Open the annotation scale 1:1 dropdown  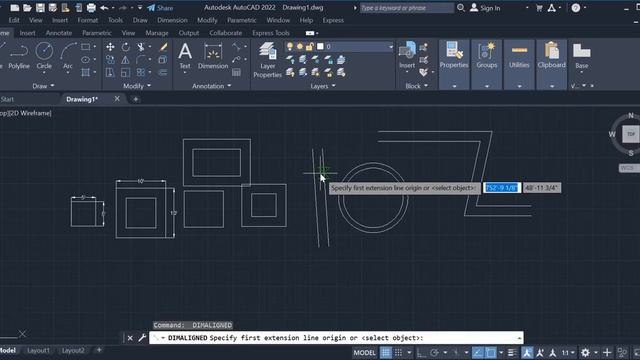pyautogui.click(x=568, y=353)
